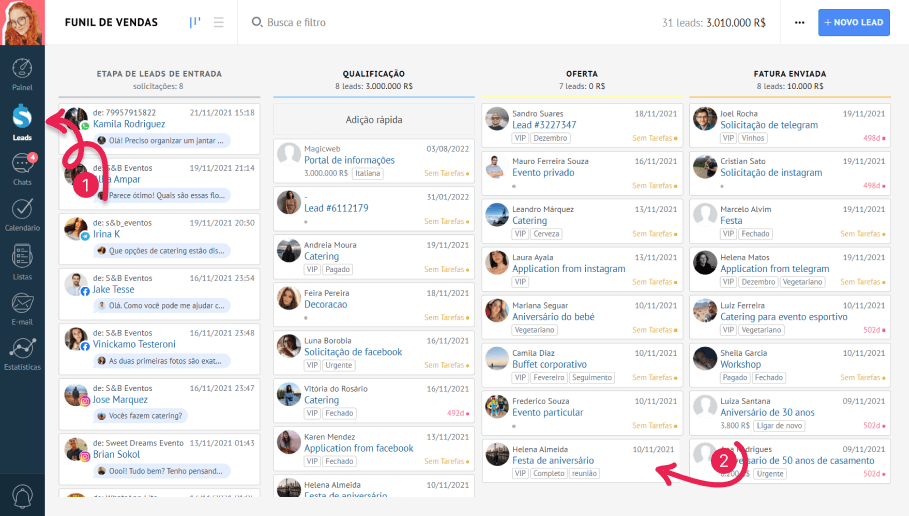Image resolution: width=909 pixels, height=516 pixels.
Task: Click Adição rápida quick add
Action: pos(374,119)
